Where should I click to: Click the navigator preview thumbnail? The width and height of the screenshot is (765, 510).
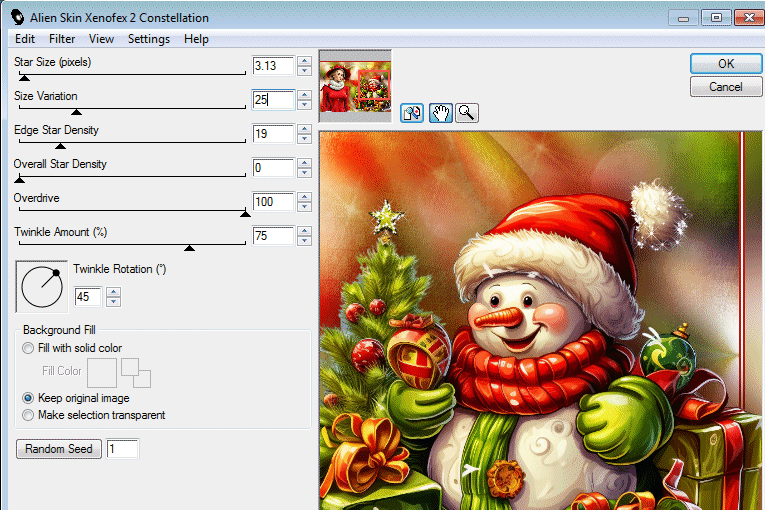(355, 86)
